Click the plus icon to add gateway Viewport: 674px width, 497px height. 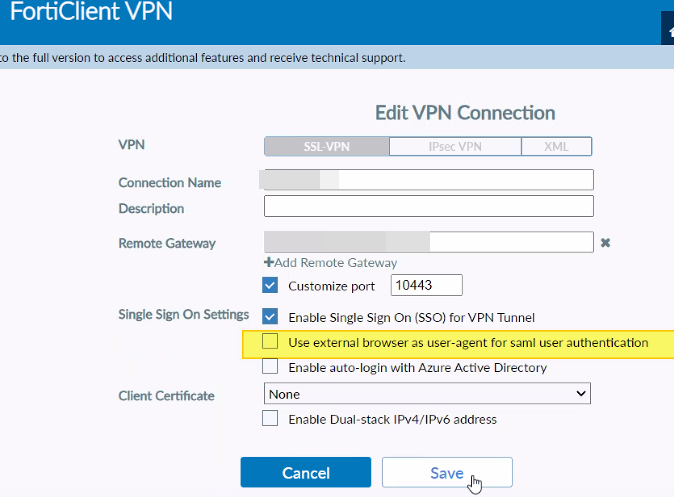pyautogui.click(x=268, y=263)
